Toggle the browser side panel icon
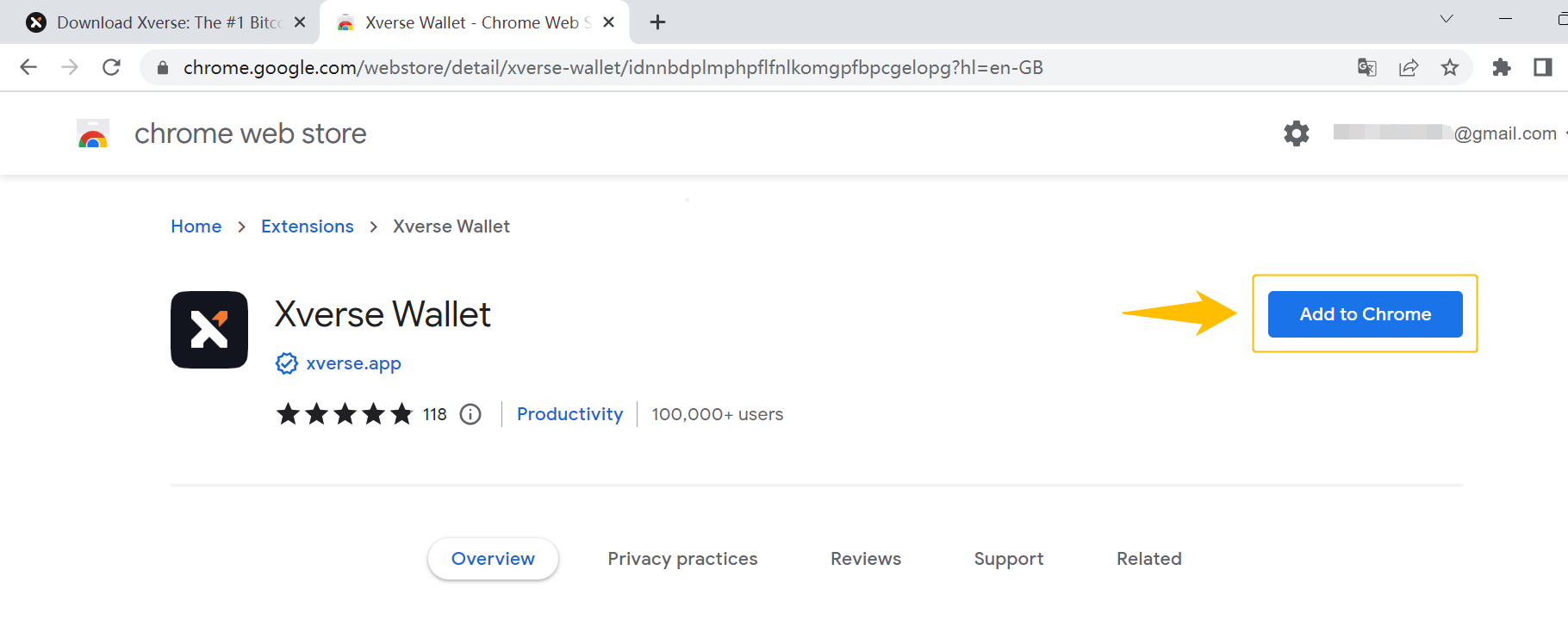 coord(1543,67)
